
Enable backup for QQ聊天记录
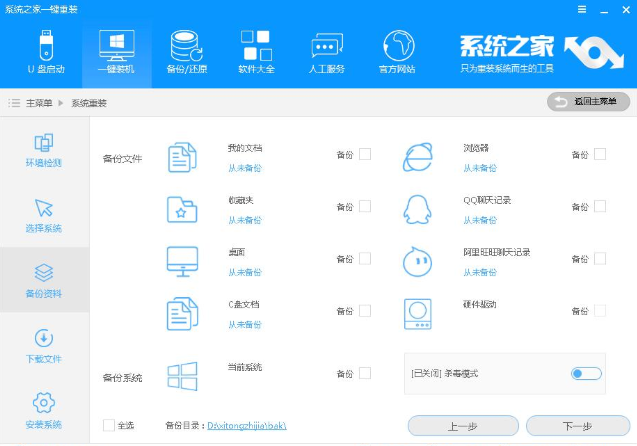(600, 206)
